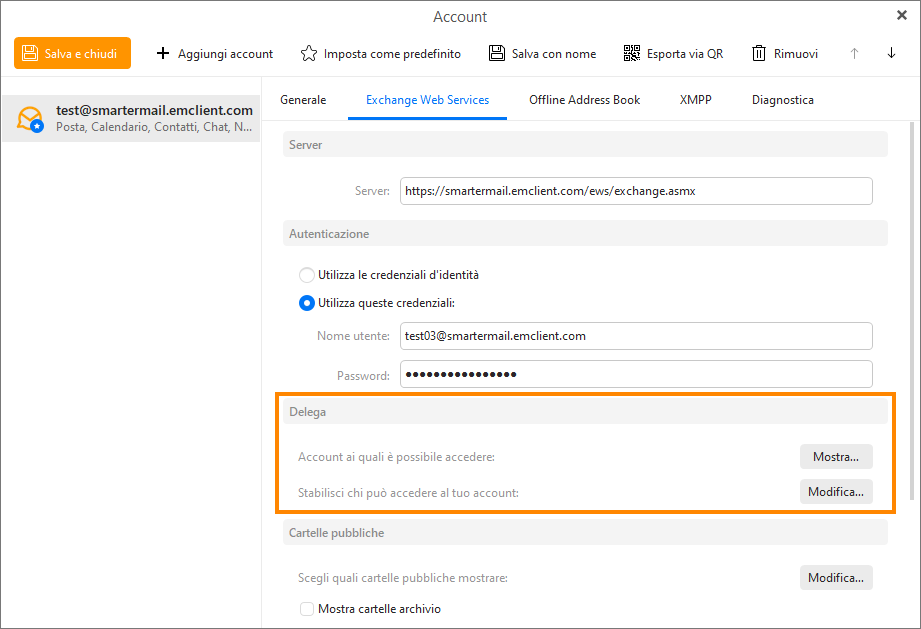Click the Salva e chiudi button

point(72,53)
